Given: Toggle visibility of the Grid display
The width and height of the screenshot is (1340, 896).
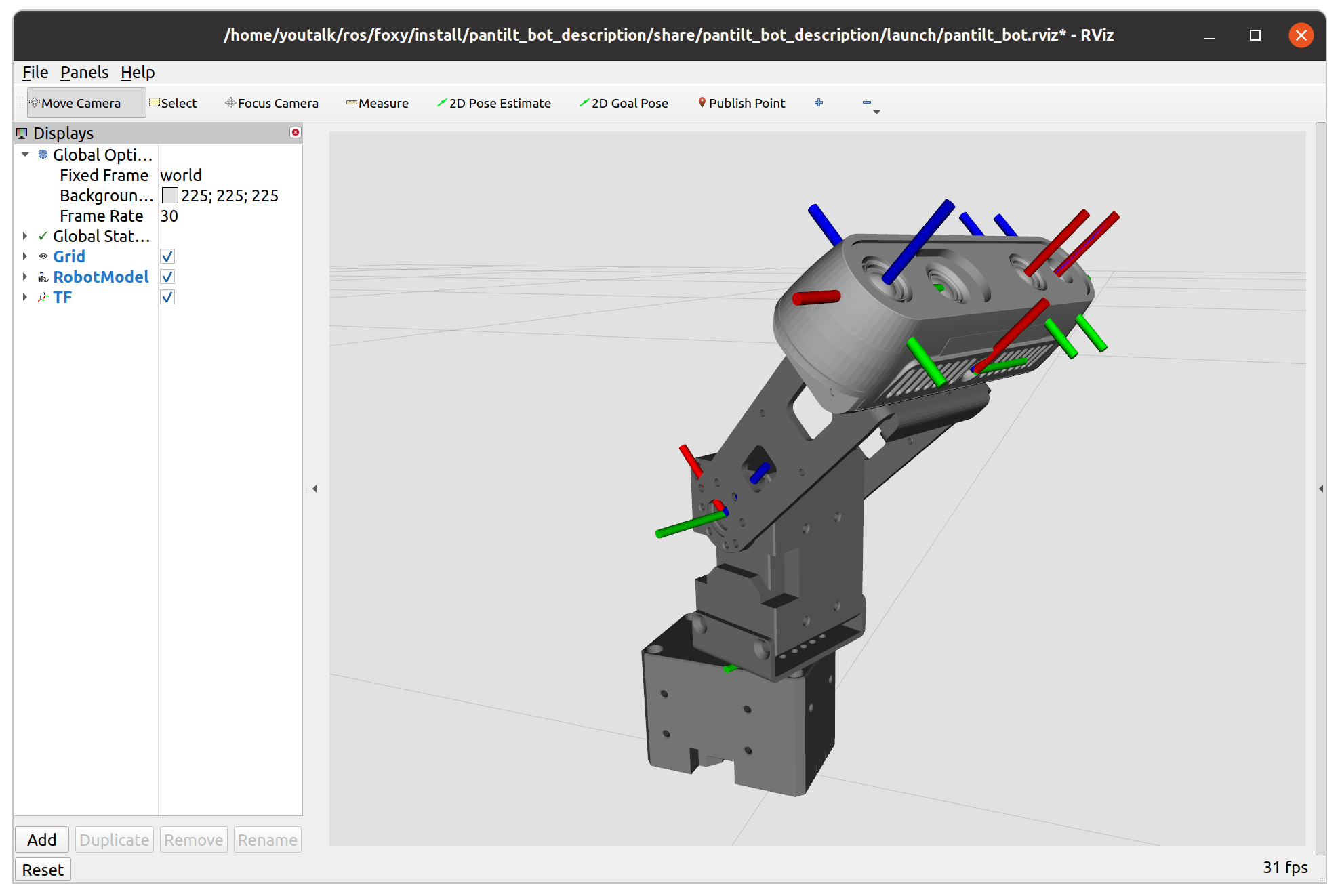Looking at the screenshot, I should (167, 256).
